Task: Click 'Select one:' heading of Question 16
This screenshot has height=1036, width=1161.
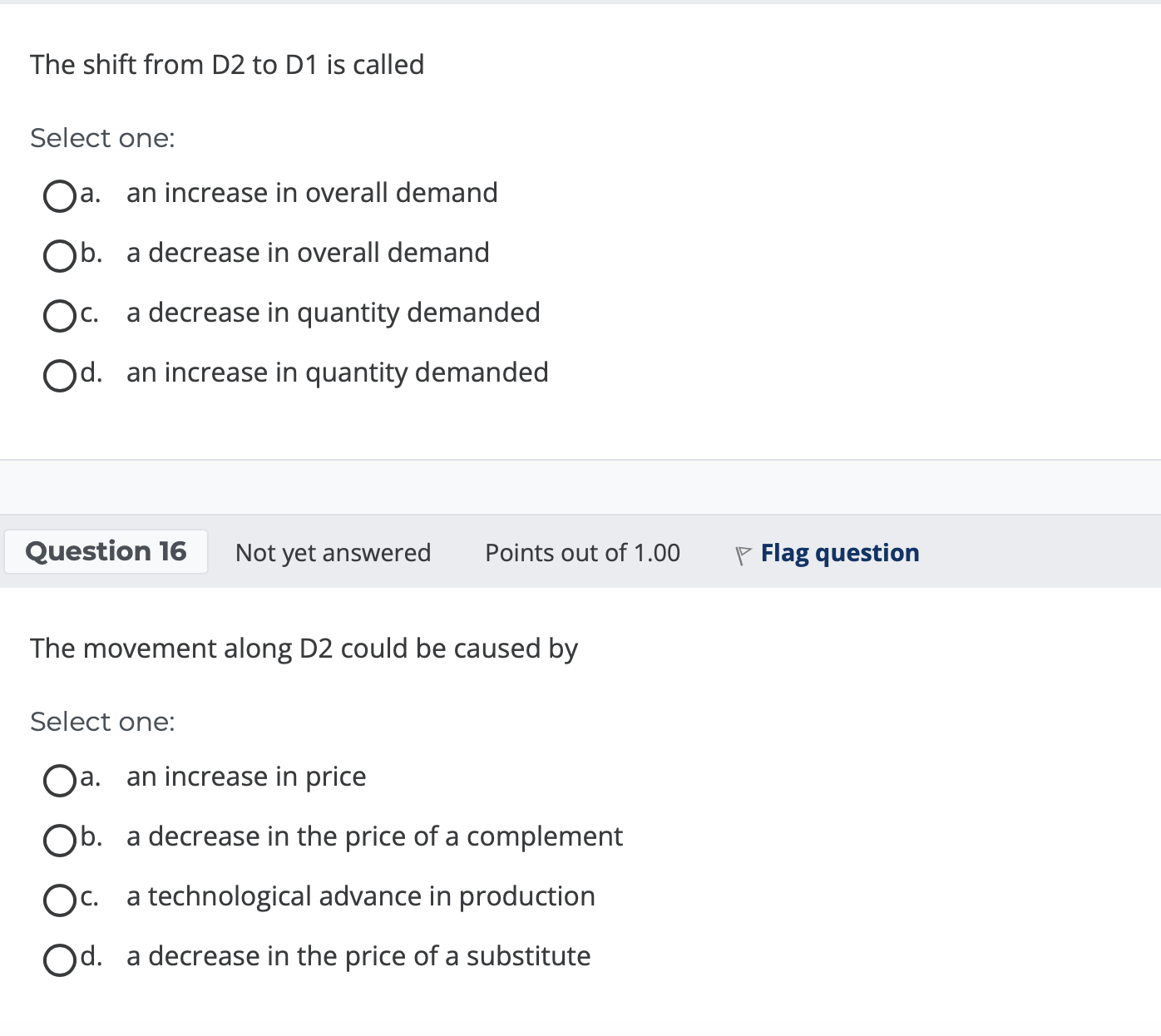Action: tap(101, 722)
